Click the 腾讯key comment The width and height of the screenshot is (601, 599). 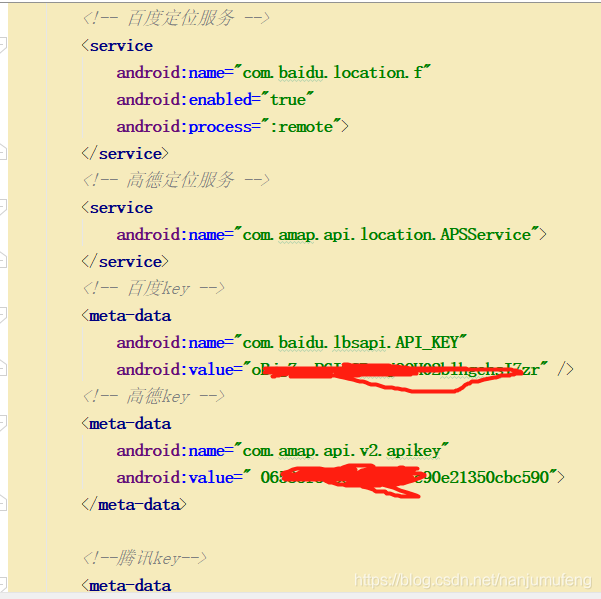coord(145,558)
